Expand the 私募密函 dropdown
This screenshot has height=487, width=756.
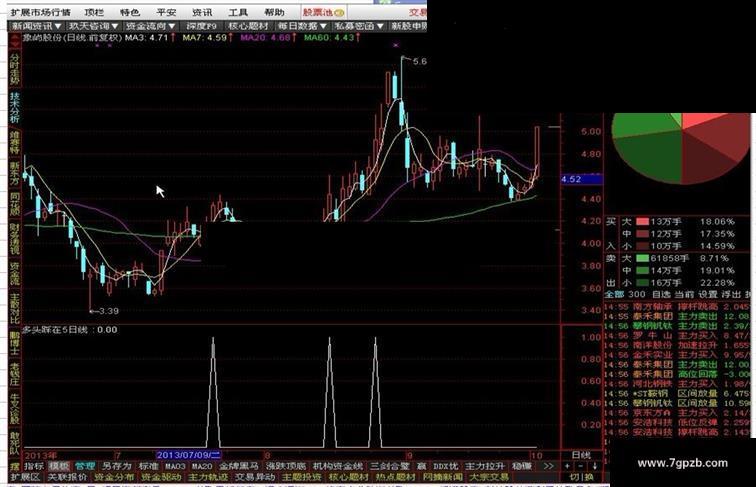[x=359, y=26]
